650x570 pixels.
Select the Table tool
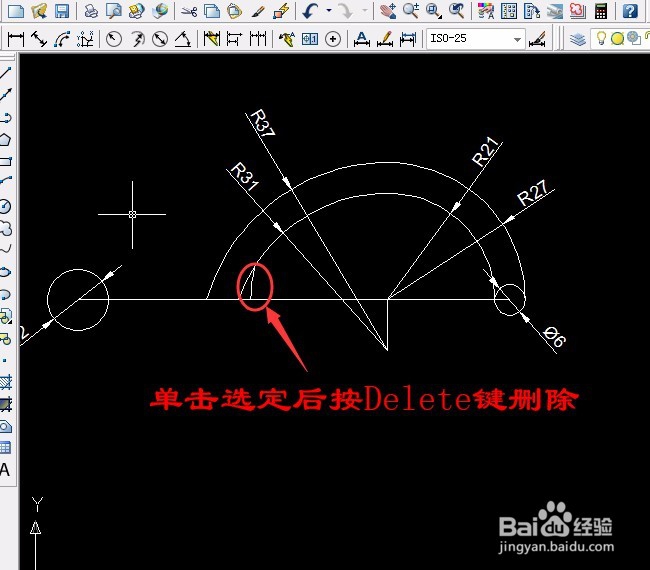(x=5, y=448)
